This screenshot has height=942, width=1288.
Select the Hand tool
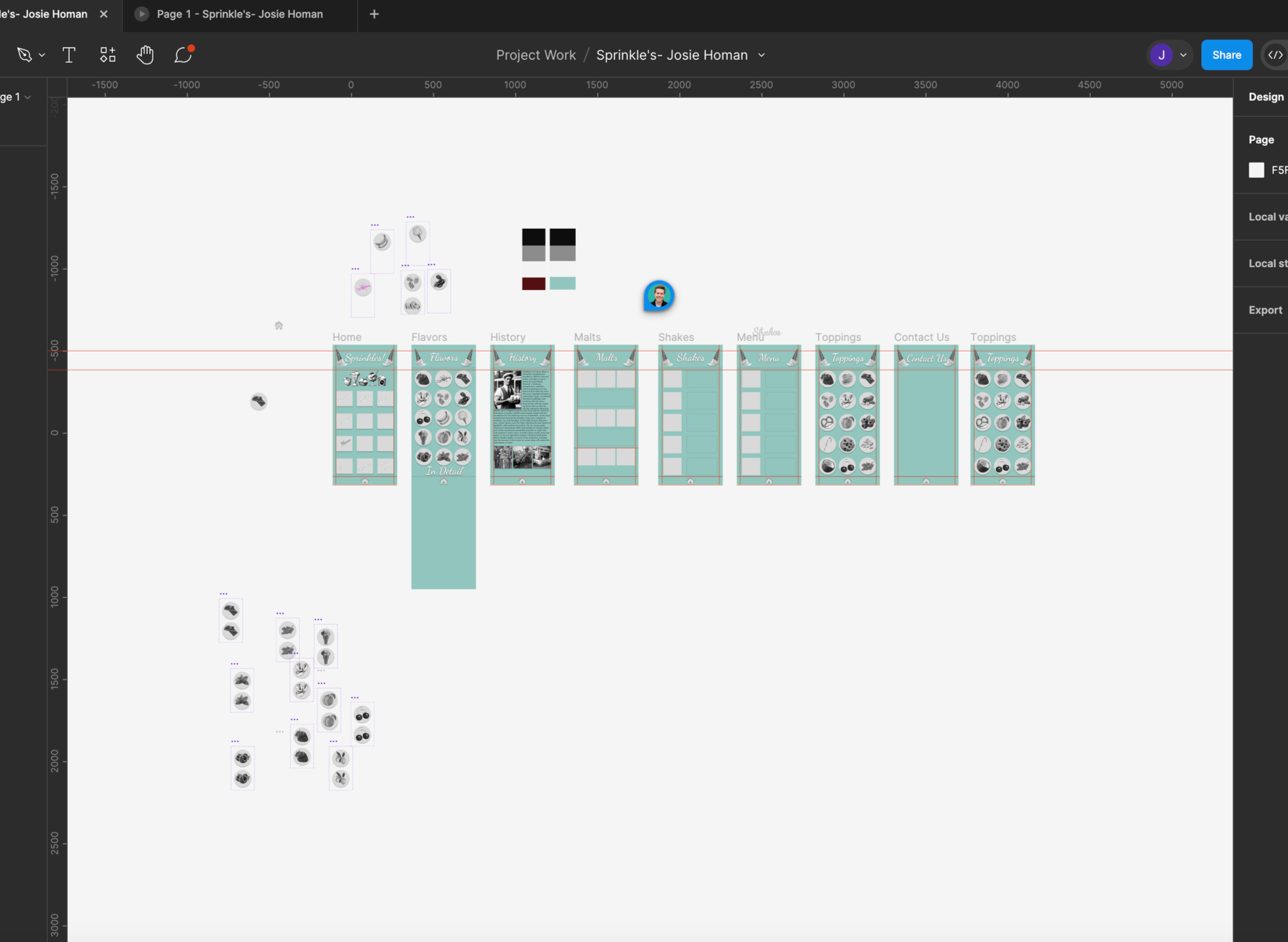145,55
